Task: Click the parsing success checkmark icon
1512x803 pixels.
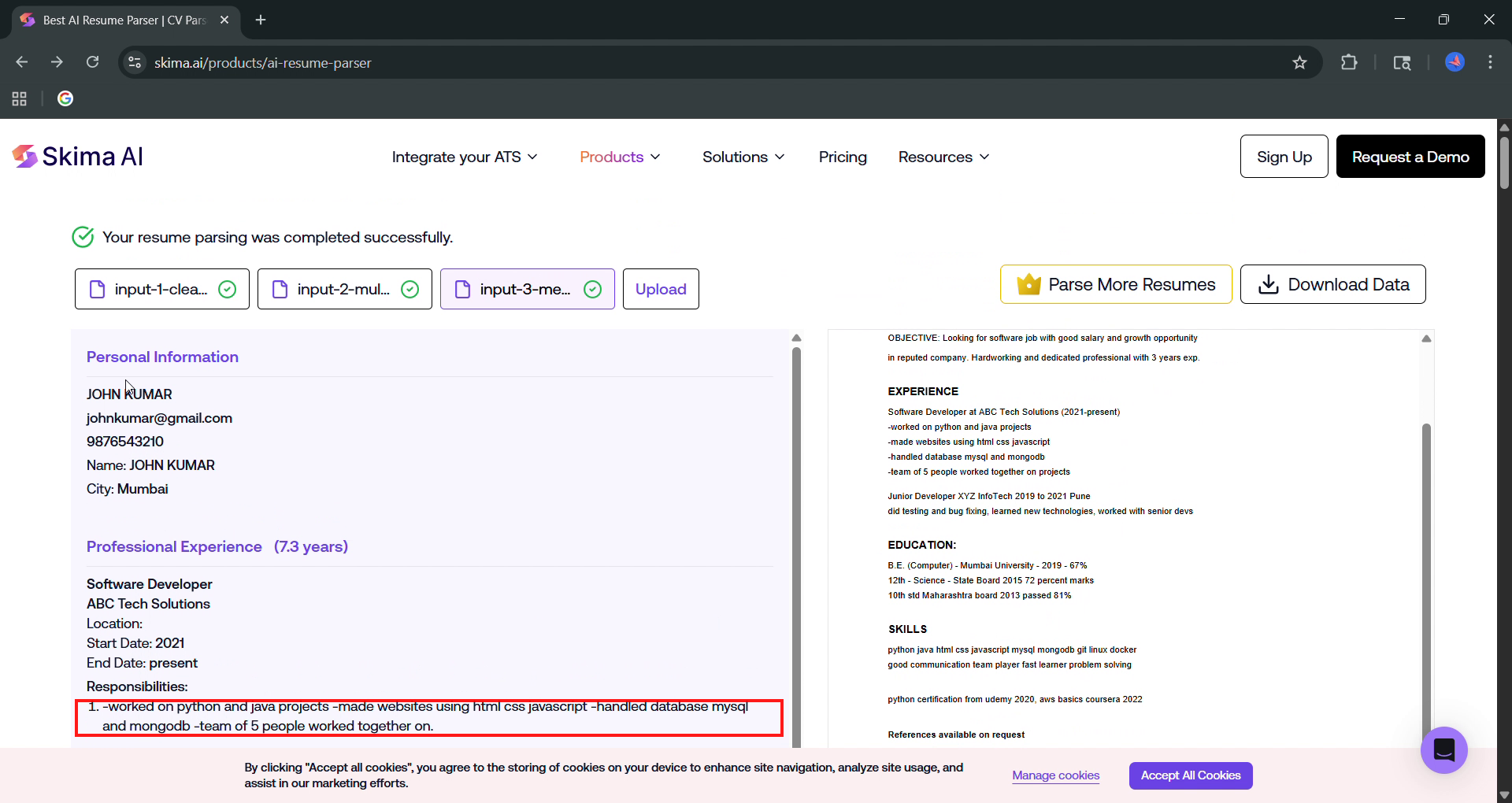Action: [83, 237]
